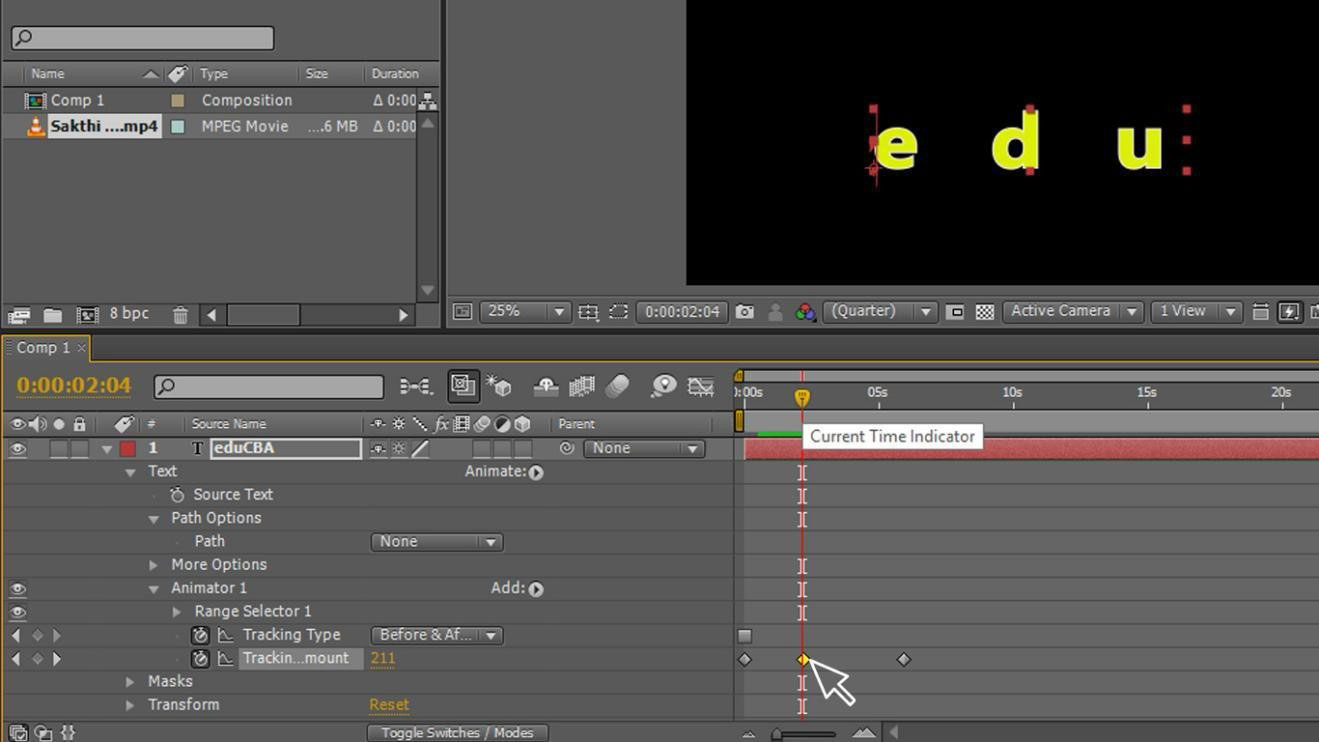Image resolution: width=1319 pixels, height=742 pixels.
Task: Toggle keyframe for Tracking Type at current time
Action: tap(37, 635)
